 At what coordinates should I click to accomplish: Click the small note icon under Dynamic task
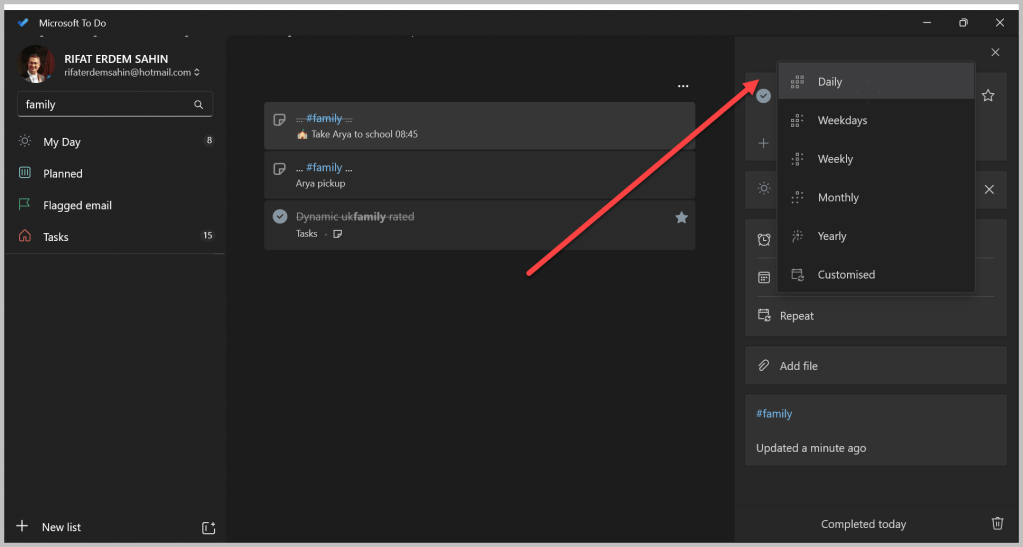[x=337, y=234]
